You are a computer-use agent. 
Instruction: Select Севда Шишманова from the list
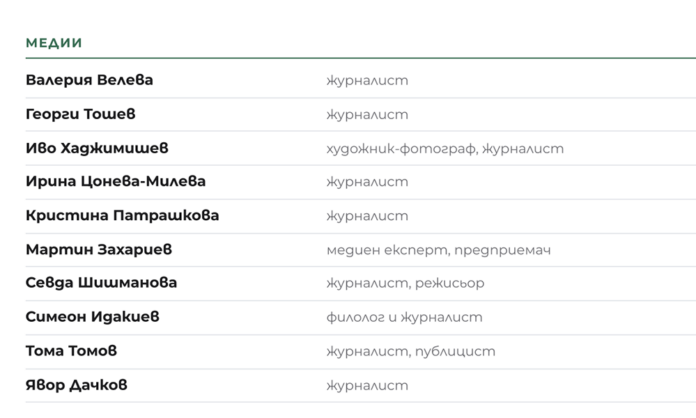(101, 283)
